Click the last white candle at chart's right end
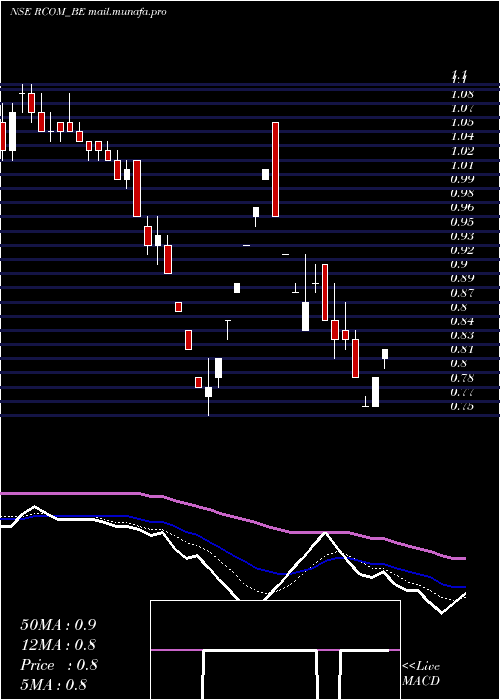500x700 pixels. pos(385,354)
